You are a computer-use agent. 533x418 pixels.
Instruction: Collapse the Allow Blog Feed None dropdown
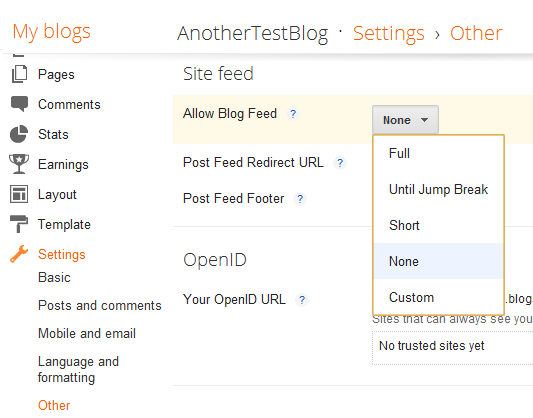(x=405, y=120)
